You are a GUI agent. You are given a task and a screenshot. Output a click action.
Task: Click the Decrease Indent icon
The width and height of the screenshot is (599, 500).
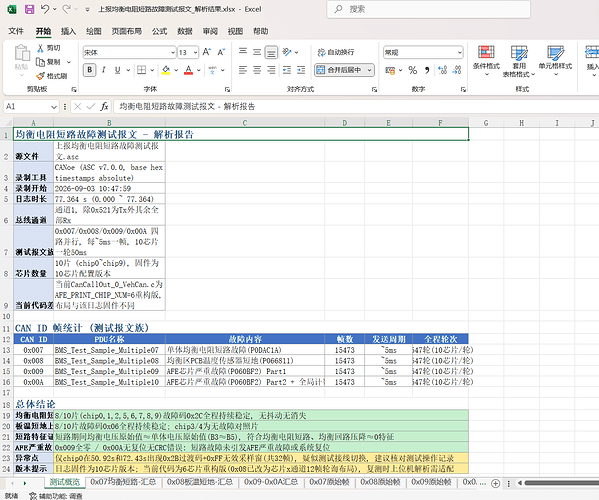[287, 70]
